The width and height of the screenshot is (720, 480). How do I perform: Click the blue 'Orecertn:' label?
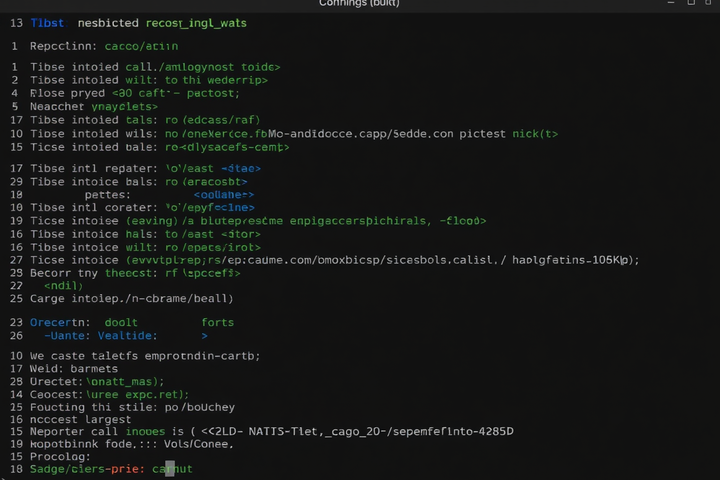click(x=60, y=322)
